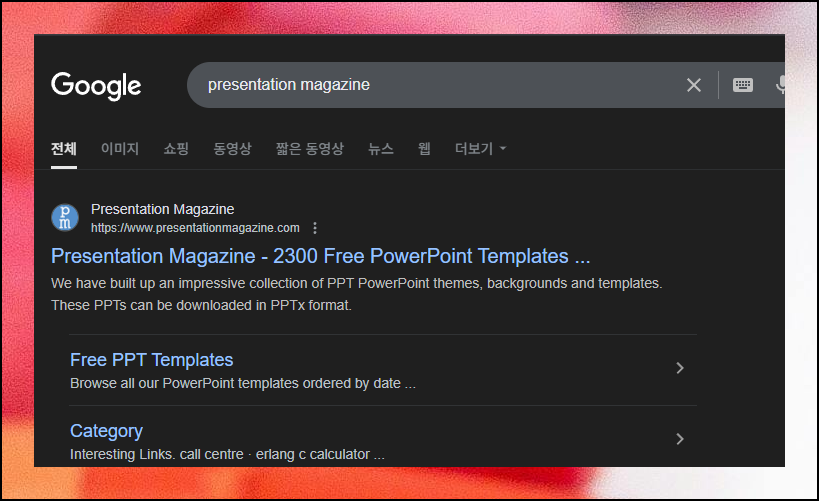Switch to the 웹 tab

[424, 149]
